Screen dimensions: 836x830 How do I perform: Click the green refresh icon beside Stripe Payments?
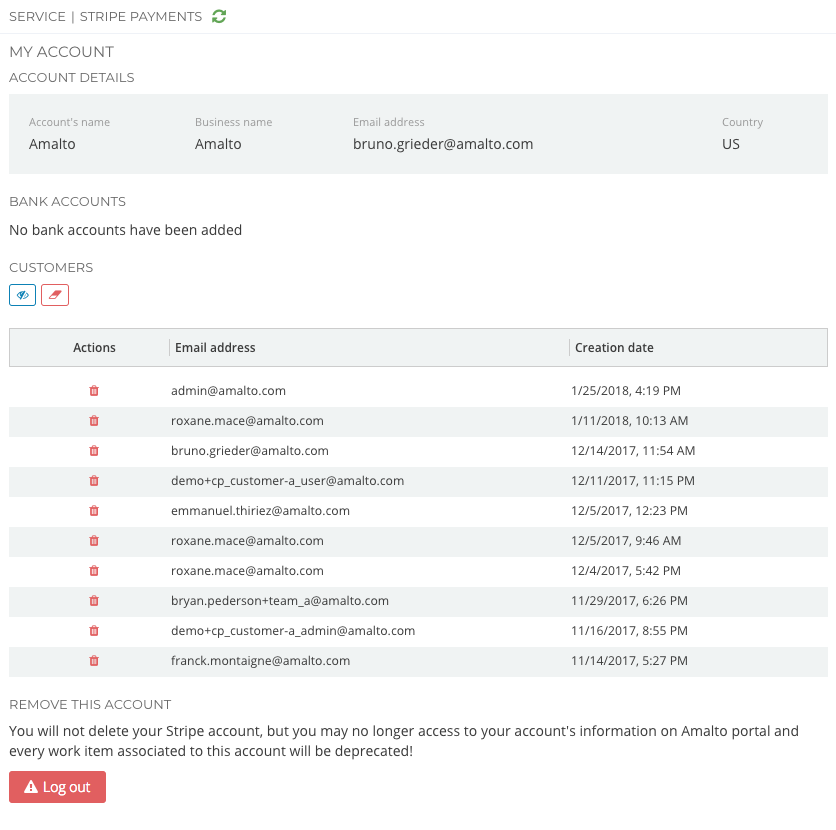220,16
